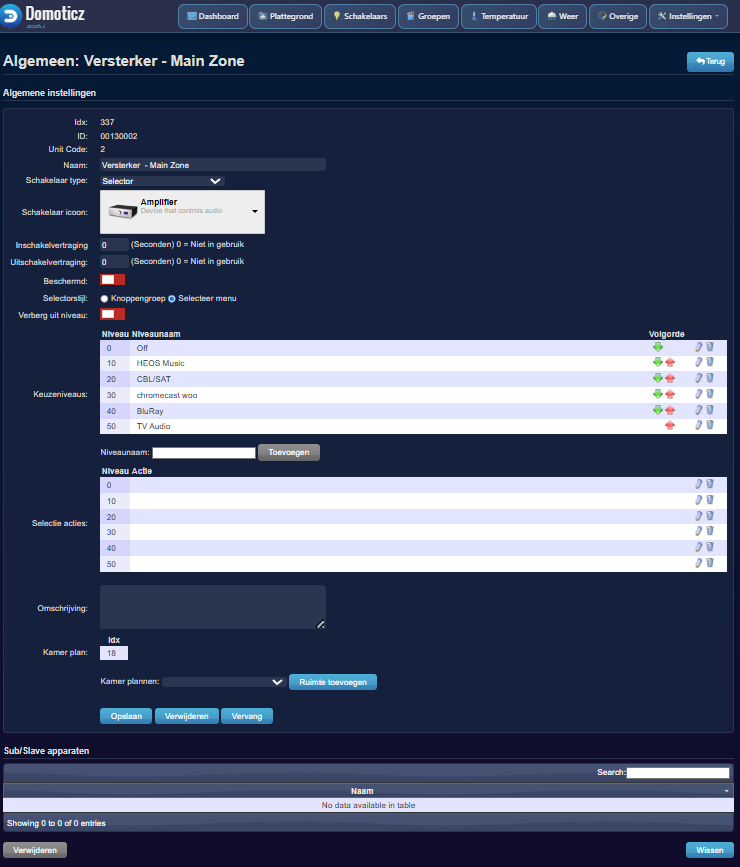Move TV Audio level up
This screenshot has height=867, width=740.
pos(670,426)
